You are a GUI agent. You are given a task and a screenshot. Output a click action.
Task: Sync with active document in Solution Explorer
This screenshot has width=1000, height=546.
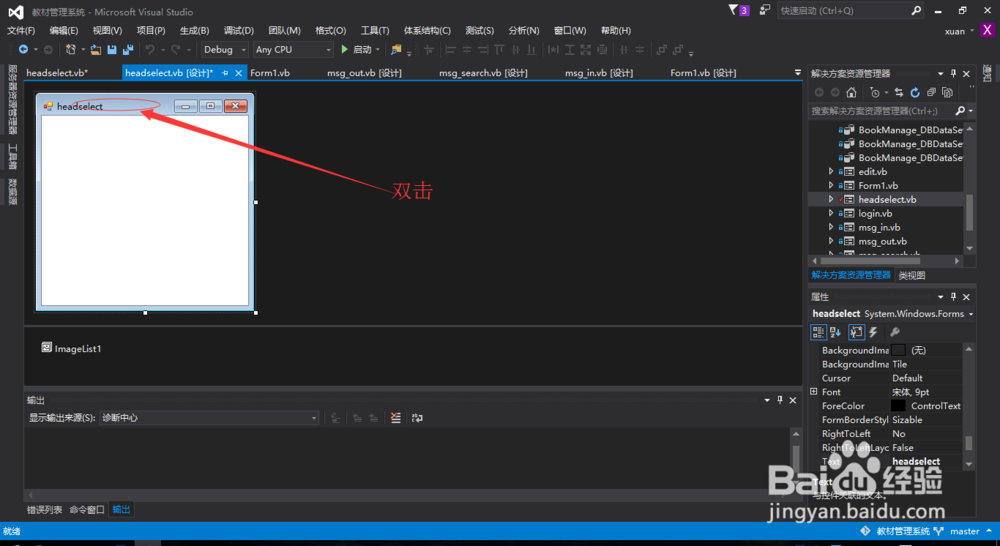[899, 92]
